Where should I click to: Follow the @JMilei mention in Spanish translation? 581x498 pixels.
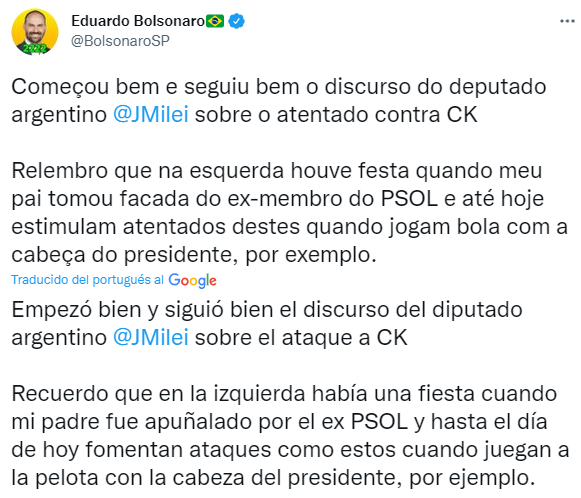pyautogui.click(x=151, y=338)
